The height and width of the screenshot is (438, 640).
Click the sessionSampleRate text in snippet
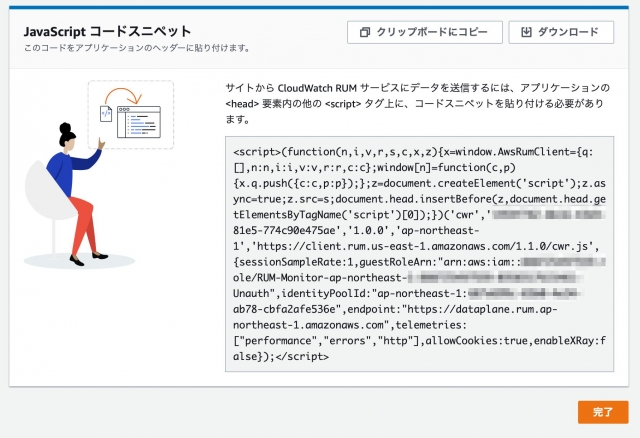[x=293, y=262]
